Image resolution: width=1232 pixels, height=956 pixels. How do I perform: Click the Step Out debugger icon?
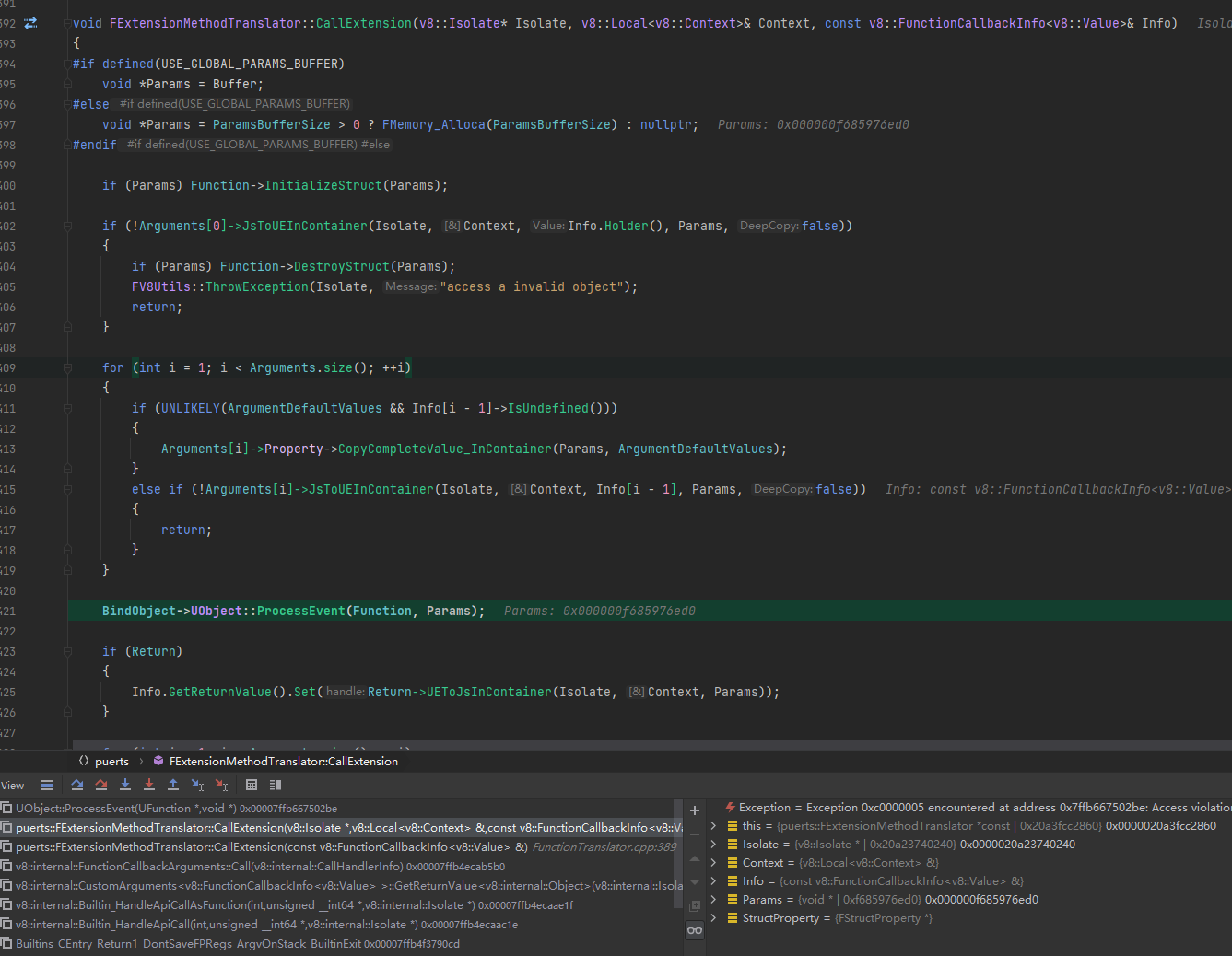(172, 785)
